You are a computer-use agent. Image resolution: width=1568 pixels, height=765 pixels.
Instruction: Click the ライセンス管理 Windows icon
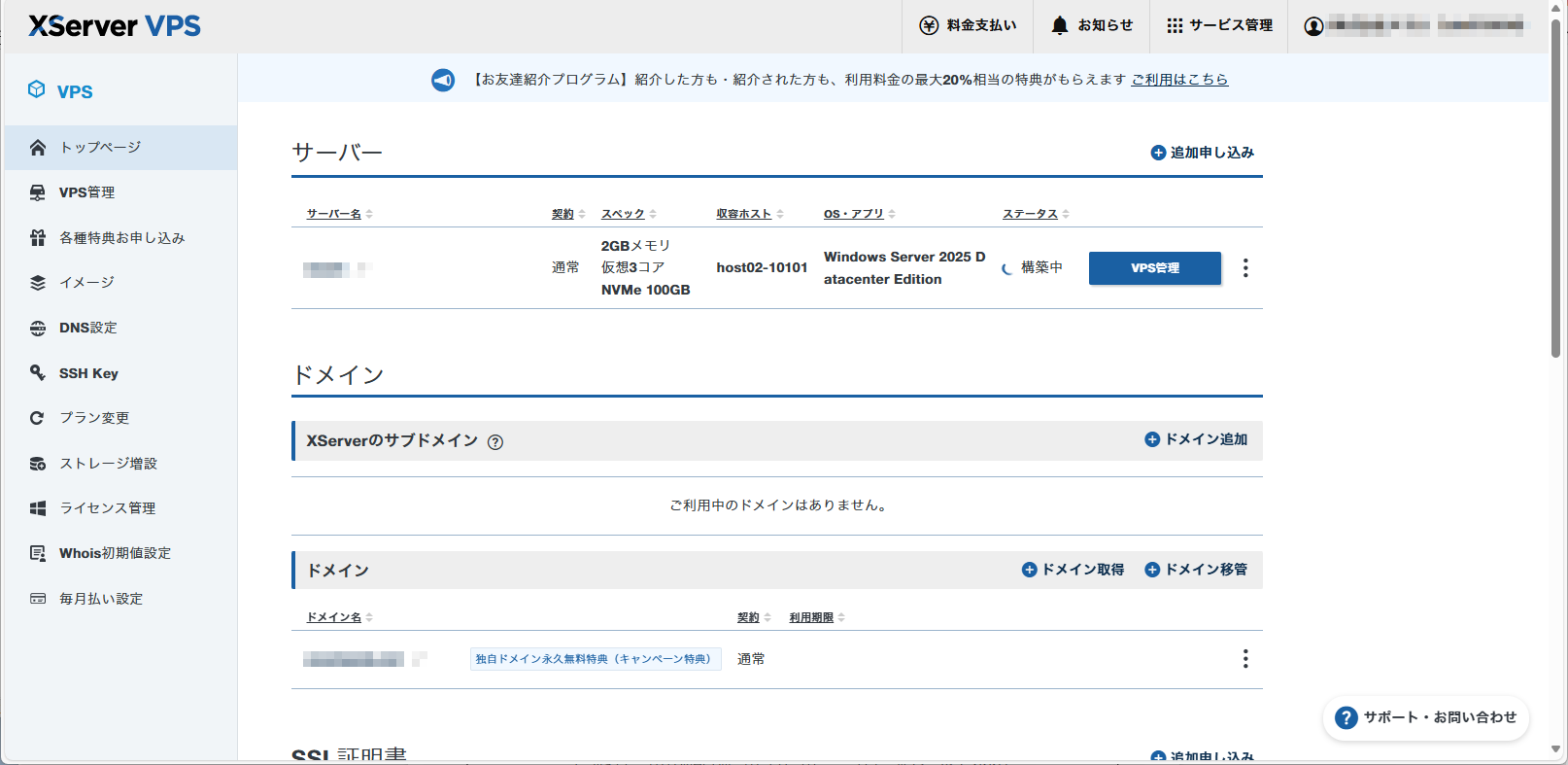[38, 508]
